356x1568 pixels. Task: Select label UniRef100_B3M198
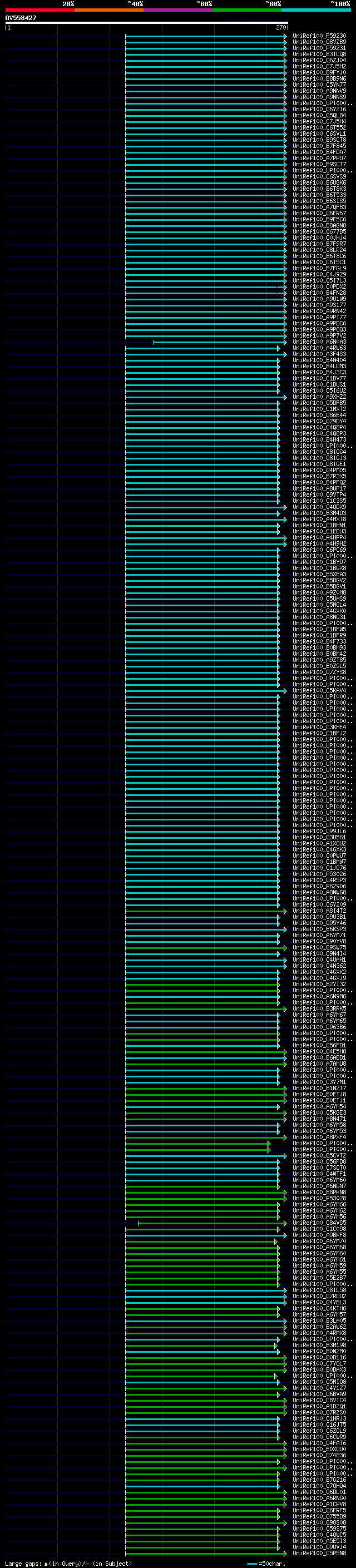(319, 1344)
